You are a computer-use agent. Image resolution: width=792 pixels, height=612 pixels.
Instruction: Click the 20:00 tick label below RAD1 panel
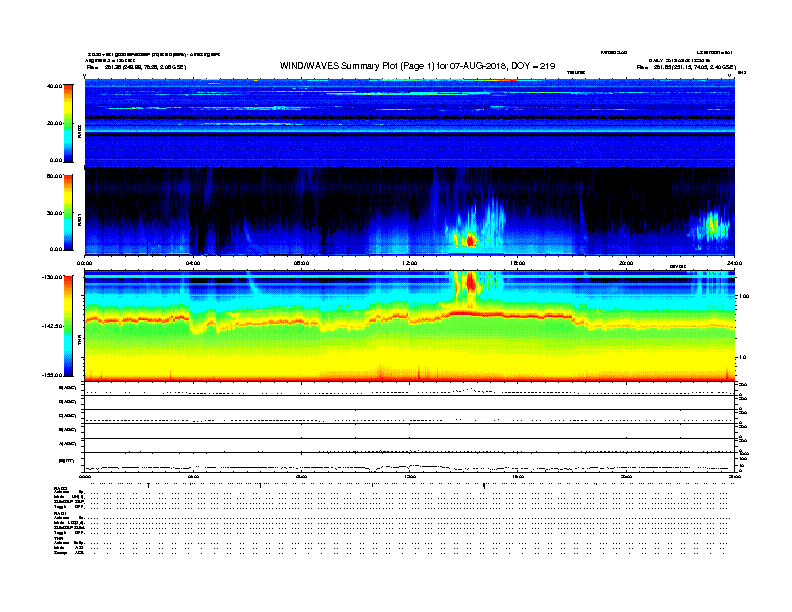[x=626, y=263]
